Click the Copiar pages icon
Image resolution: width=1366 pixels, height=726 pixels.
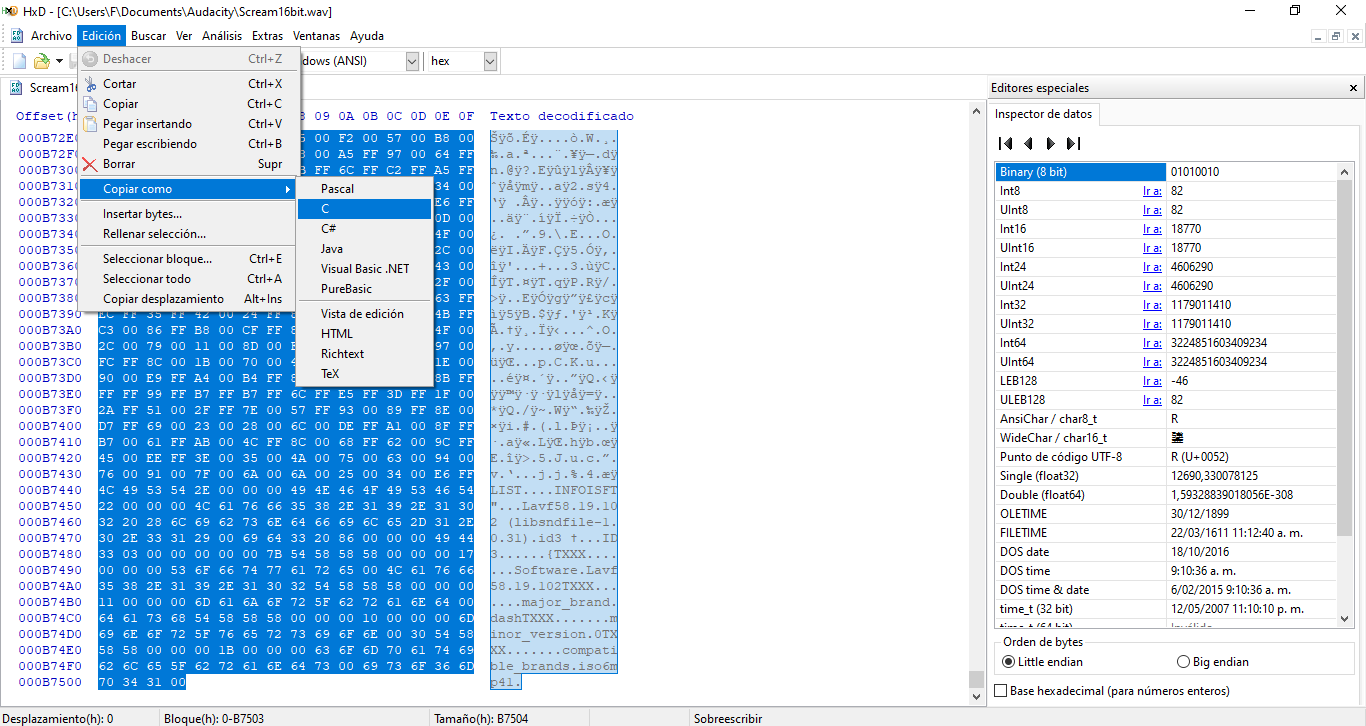point(90,104)
